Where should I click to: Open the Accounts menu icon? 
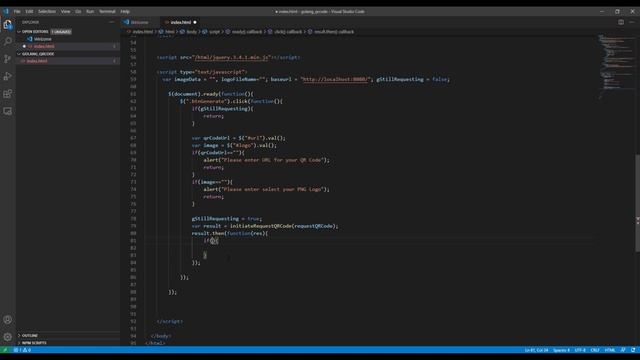pyautogui.click(x=7, y=320)
